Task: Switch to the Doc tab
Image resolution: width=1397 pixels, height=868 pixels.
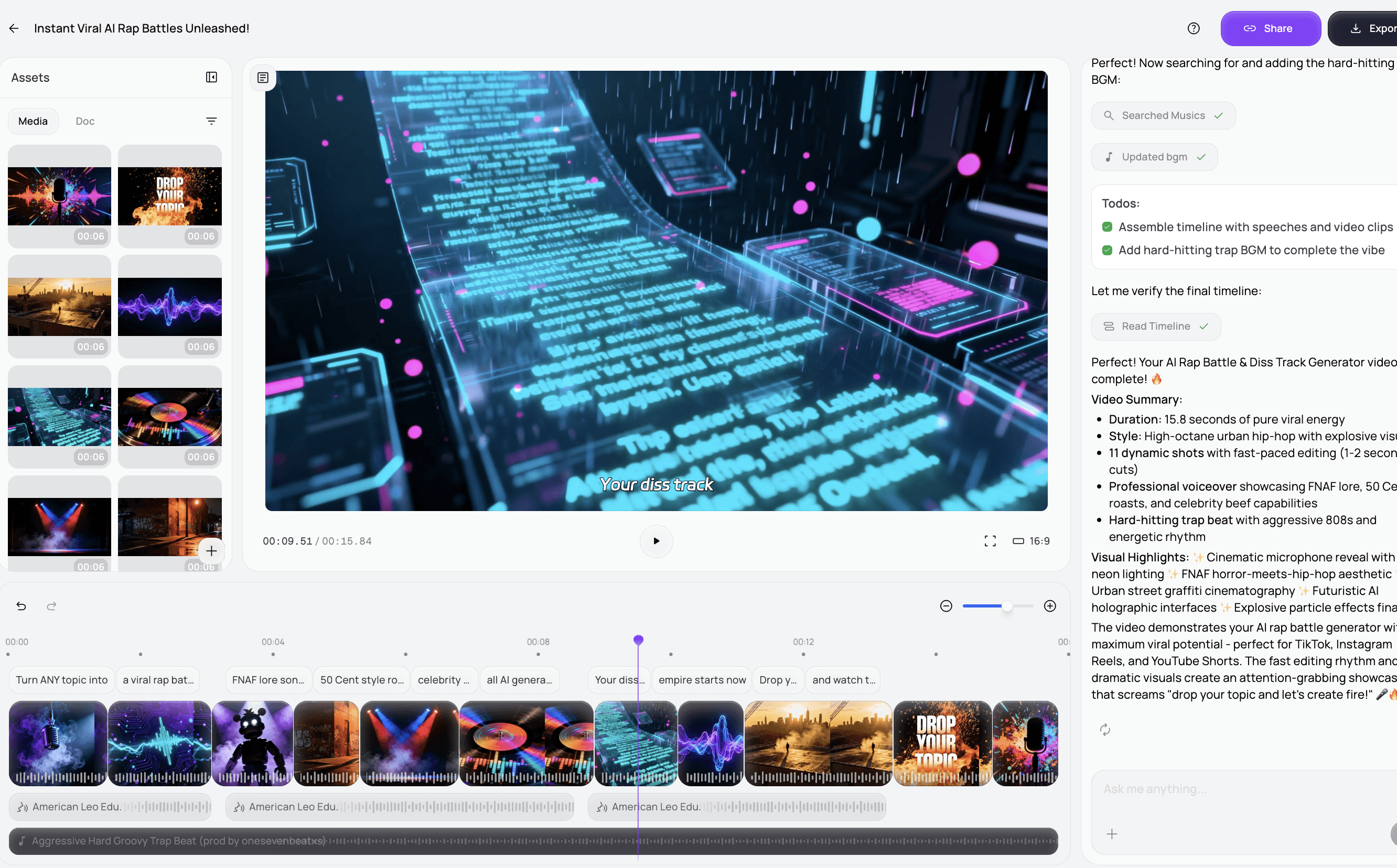Action: [84, 121]
